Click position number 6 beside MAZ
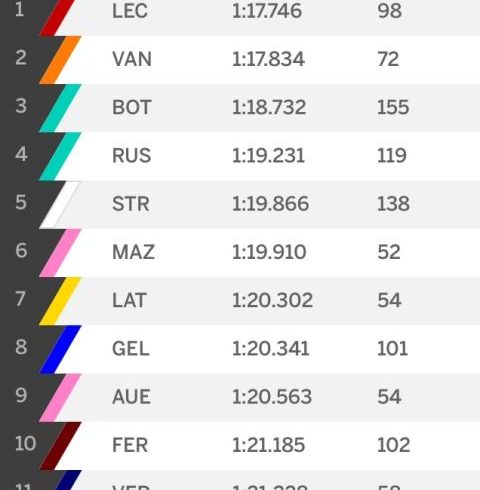Viewport: 480px width, 490px height. tap(21, 250)
